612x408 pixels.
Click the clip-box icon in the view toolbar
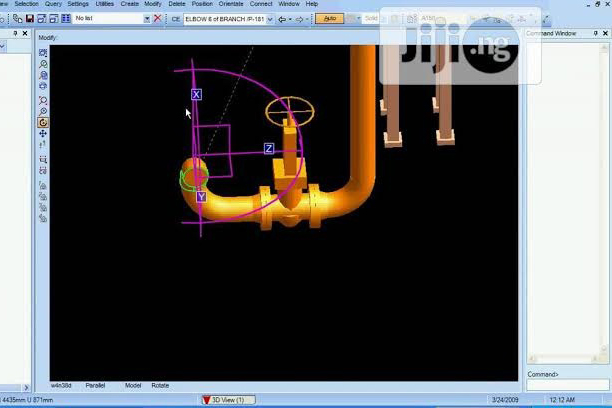[x=43, y=159]
